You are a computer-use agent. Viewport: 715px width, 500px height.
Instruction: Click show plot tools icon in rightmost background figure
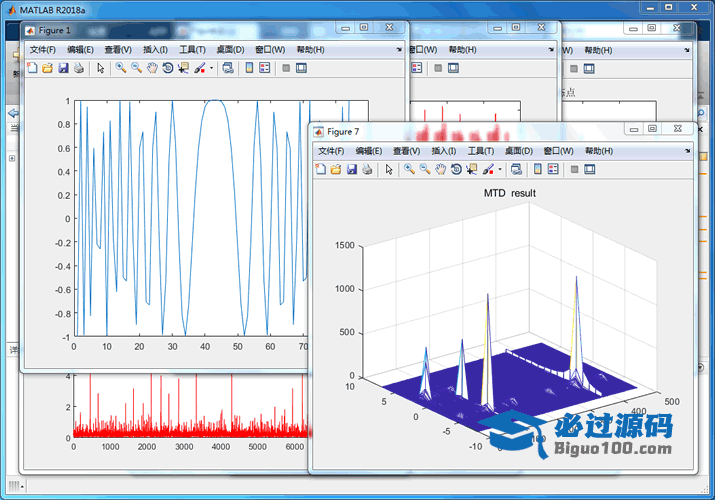(x=589, y=69)
